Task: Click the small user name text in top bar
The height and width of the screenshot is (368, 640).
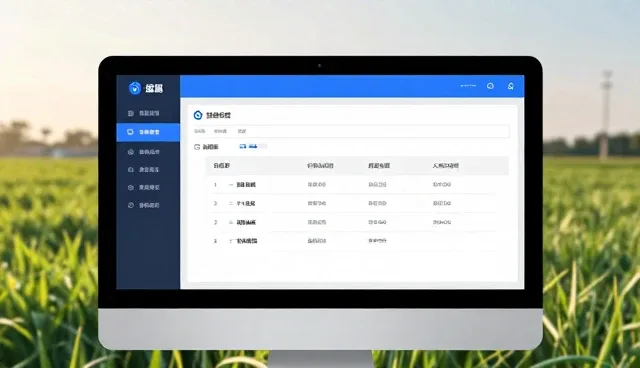Action: tap(468, 86)
